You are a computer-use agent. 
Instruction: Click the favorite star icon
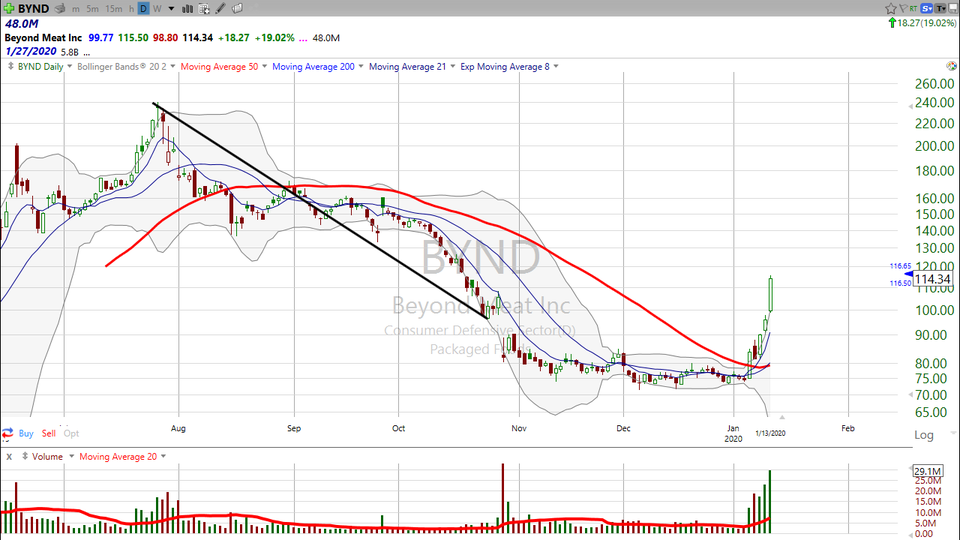click(x=891, y=8)
